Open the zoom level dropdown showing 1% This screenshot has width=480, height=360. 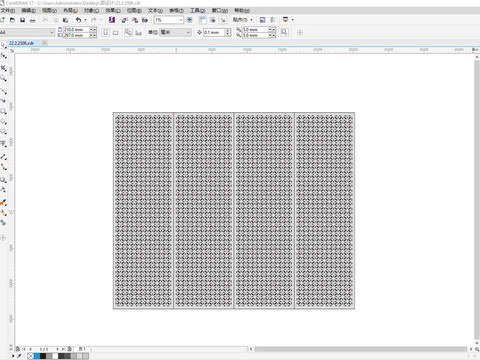pyautogui.click(x=169, y=20)
